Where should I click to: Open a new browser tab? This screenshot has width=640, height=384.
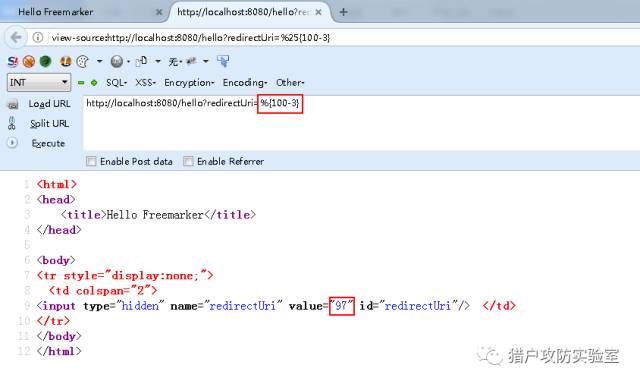(x=343, y=12)
